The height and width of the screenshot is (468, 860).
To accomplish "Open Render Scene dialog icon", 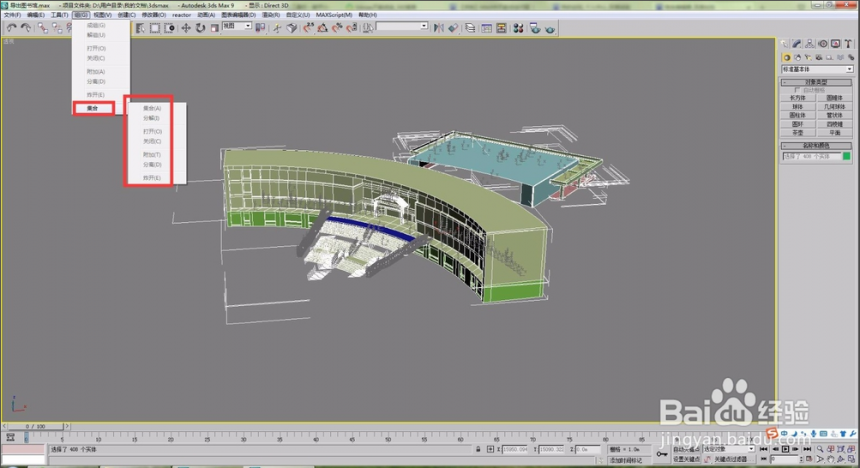I will 535,27.
